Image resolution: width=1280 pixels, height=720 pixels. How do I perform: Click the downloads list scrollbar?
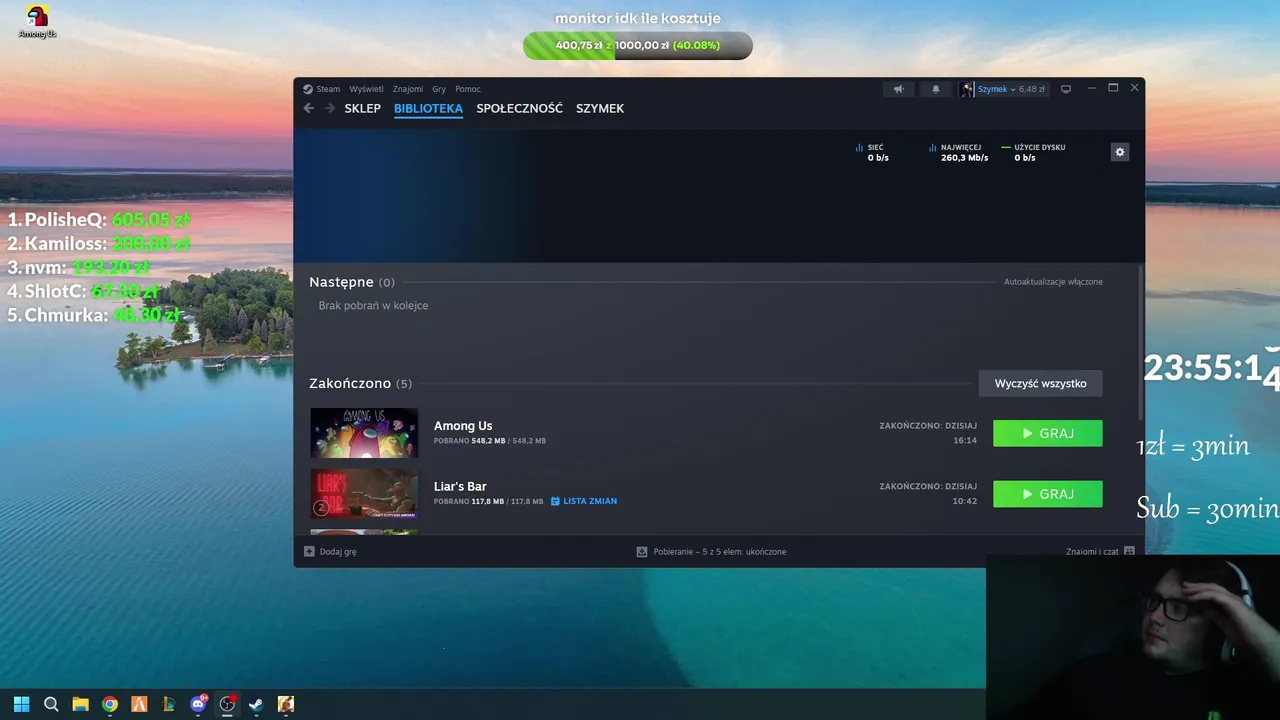click(1140, 343)
